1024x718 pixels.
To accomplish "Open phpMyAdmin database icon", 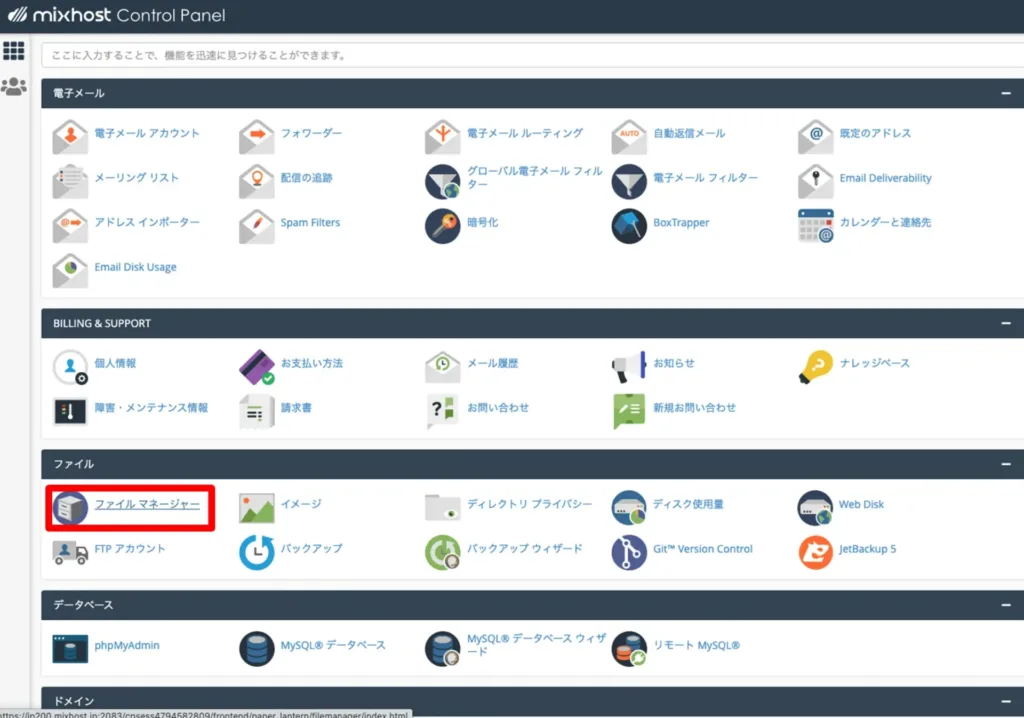I will click(x=70, y=648).
